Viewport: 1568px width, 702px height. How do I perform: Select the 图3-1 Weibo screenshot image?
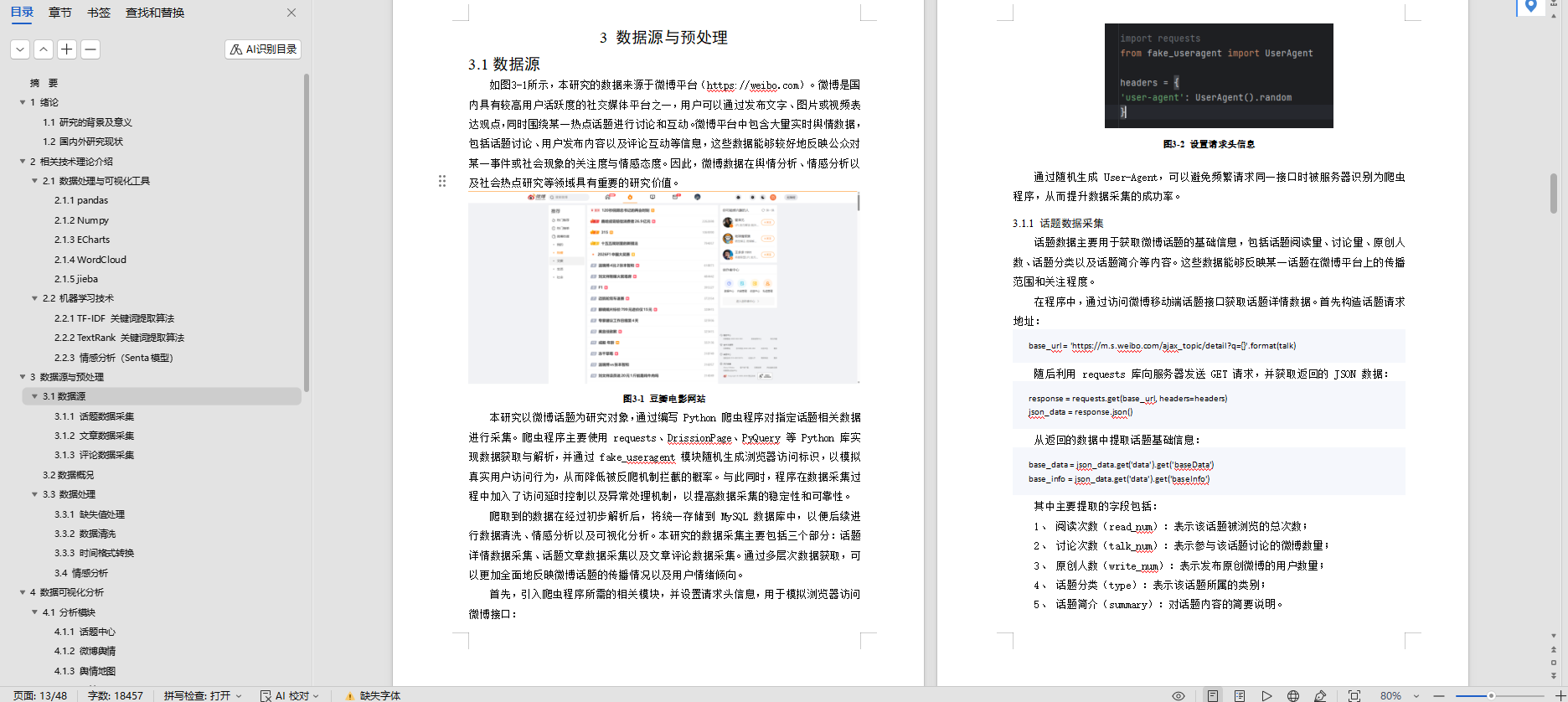tap(663, 287)
